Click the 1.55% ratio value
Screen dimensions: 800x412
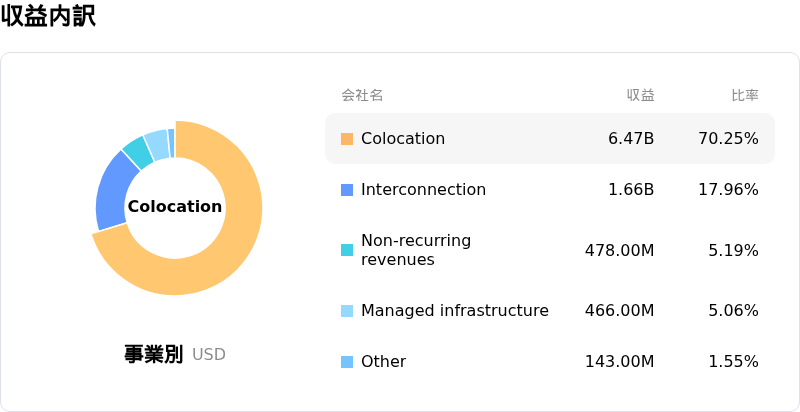[x=734, y=362]
